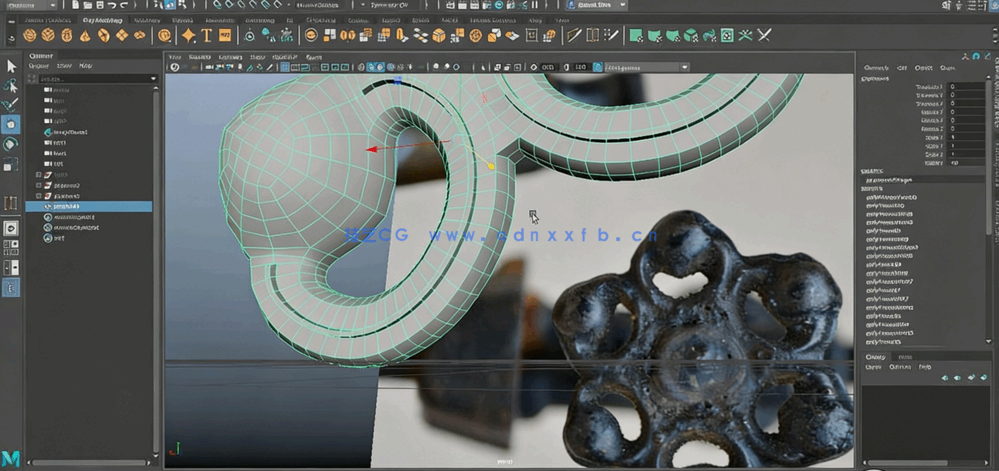Open the viewport Panels menu

pyautogui.click(x=313, y=57)
